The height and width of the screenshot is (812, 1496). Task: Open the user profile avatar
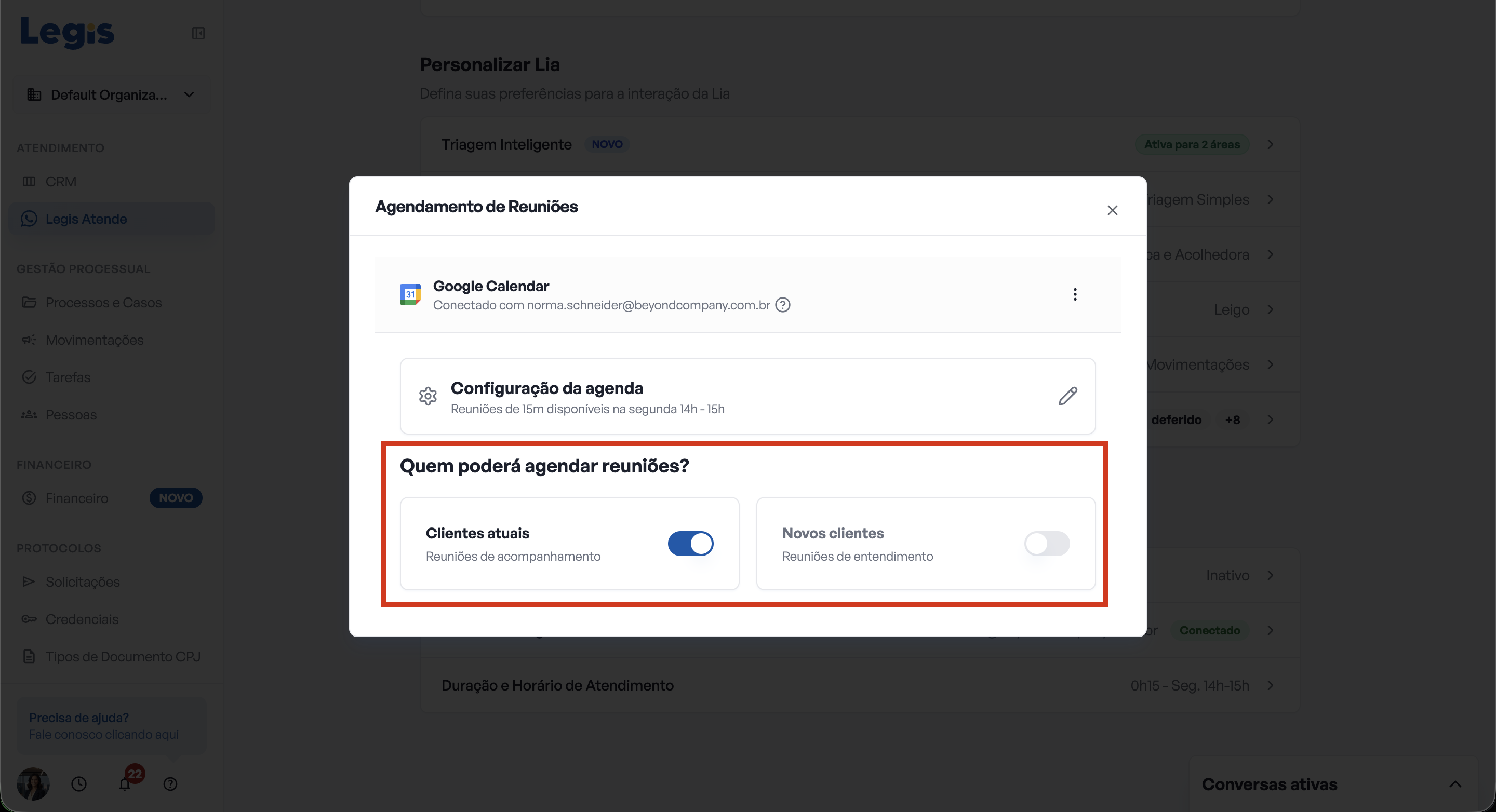(33, 783)
